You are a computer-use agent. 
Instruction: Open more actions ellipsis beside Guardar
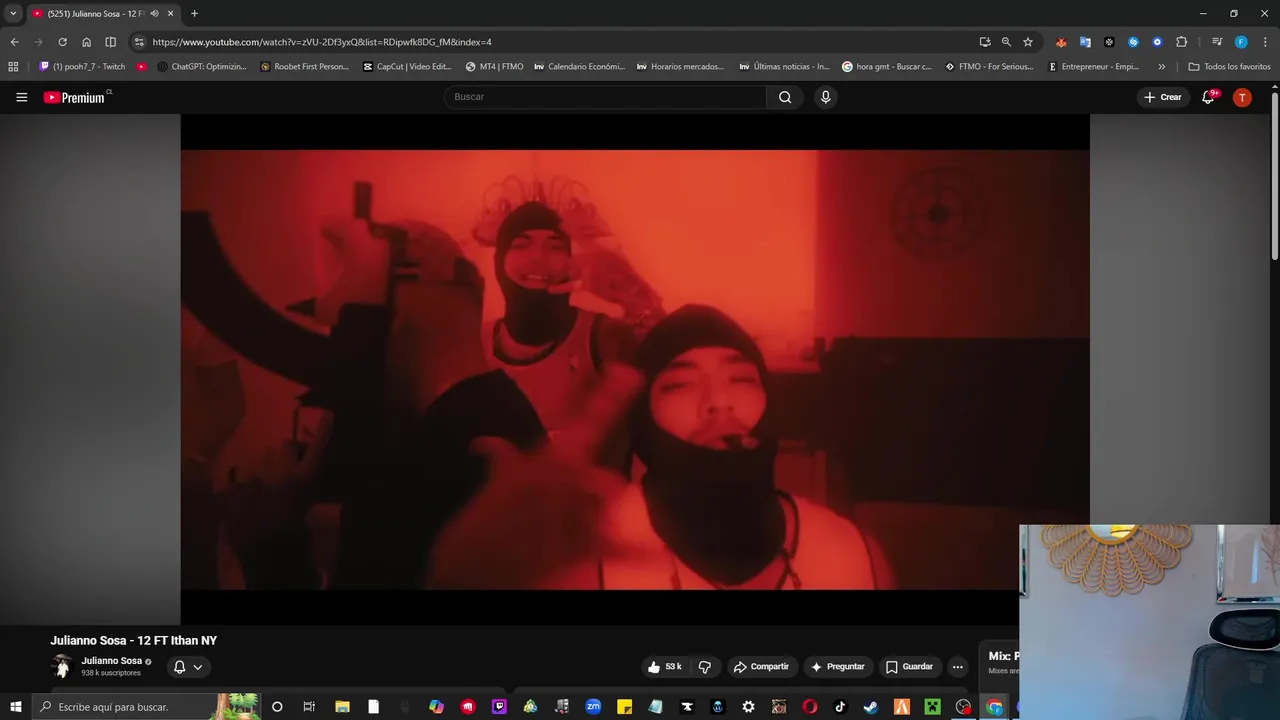(957, 667)
